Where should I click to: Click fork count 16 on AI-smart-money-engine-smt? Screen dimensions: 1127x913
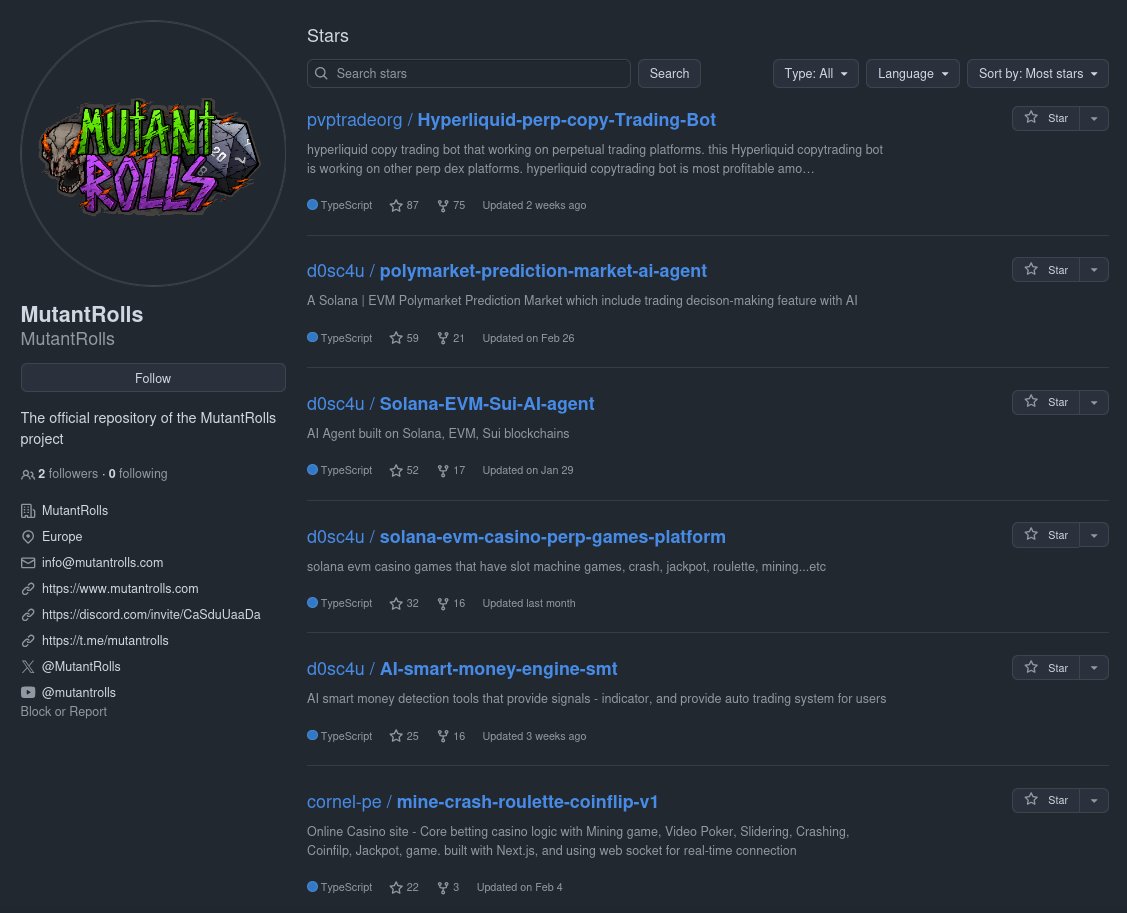tap(451, 736)
